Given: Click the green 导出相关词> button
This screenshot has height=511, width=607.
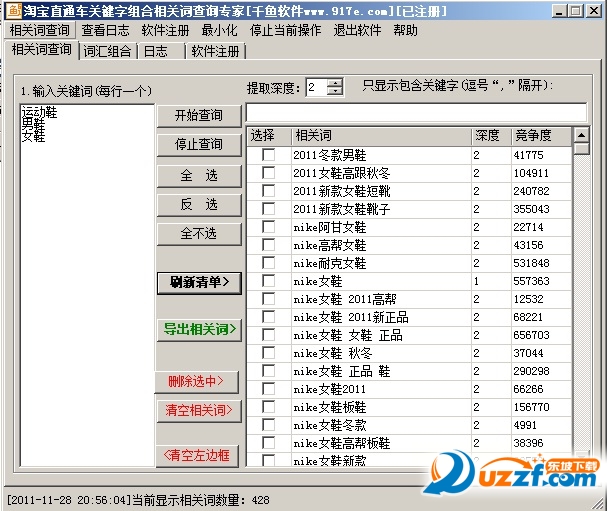Looking at the screenshot, I should coord(199,329).
